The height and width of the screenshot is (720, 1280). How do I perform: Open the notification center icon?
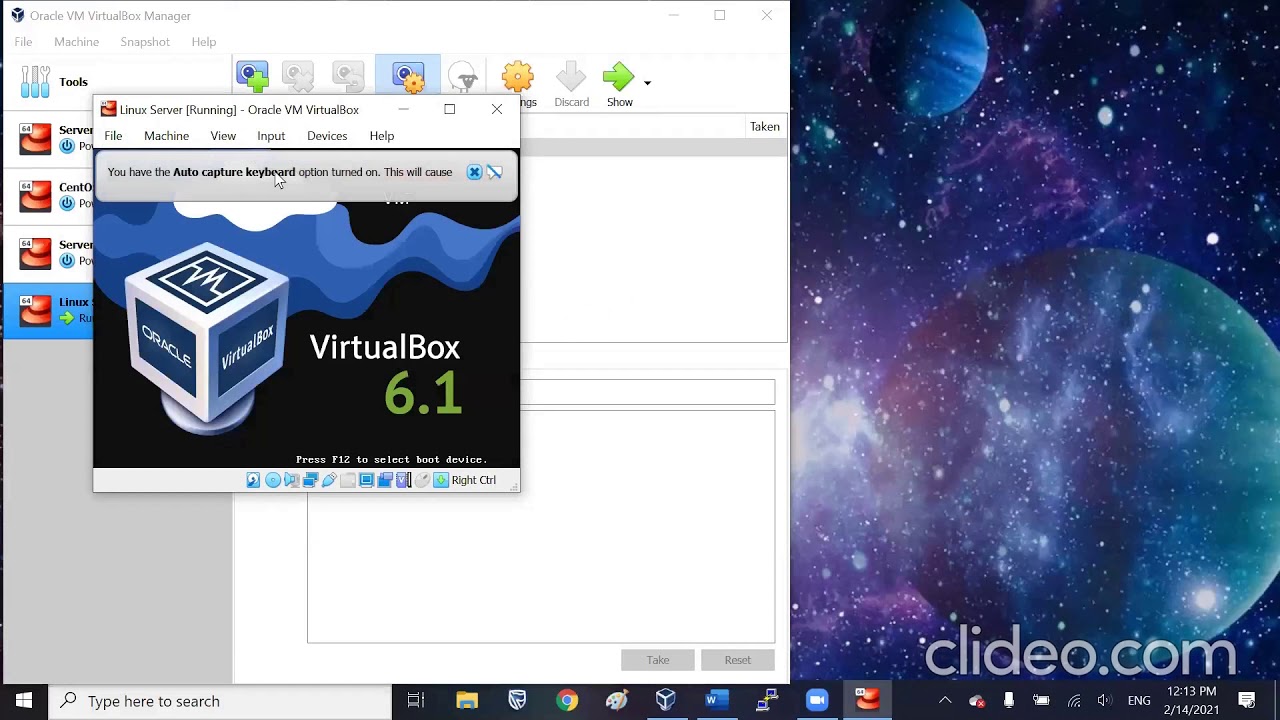click(x=1247, y=701)
